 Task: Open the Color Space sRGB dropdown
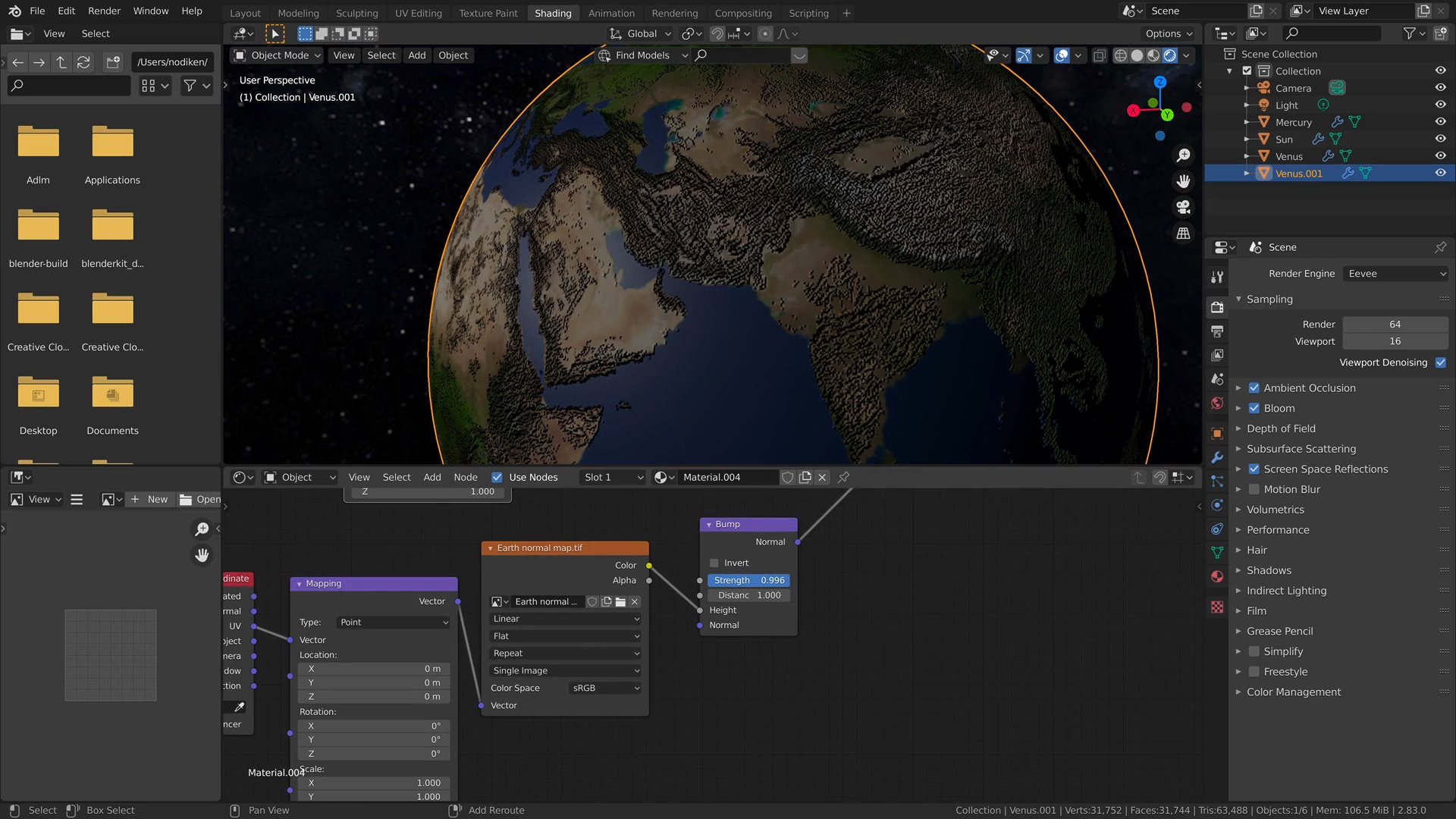(604, 688)
